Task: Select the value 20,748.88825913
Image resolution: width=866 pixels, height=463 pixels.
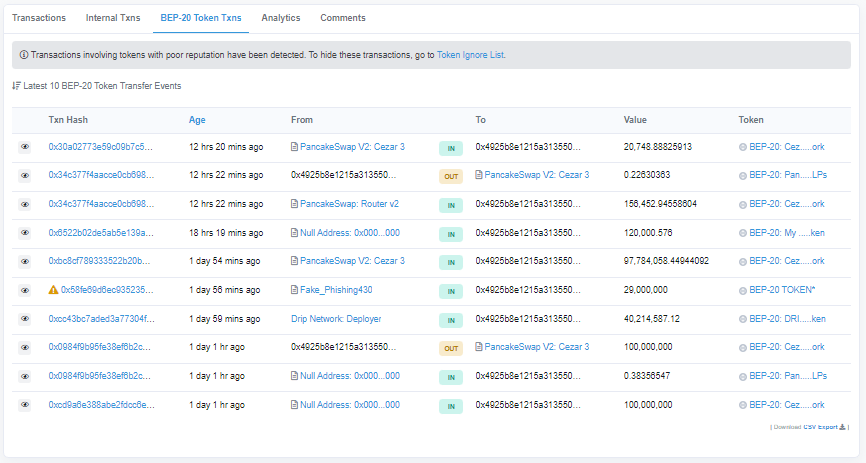Action: pyautogui.click(x=658, y=147)
